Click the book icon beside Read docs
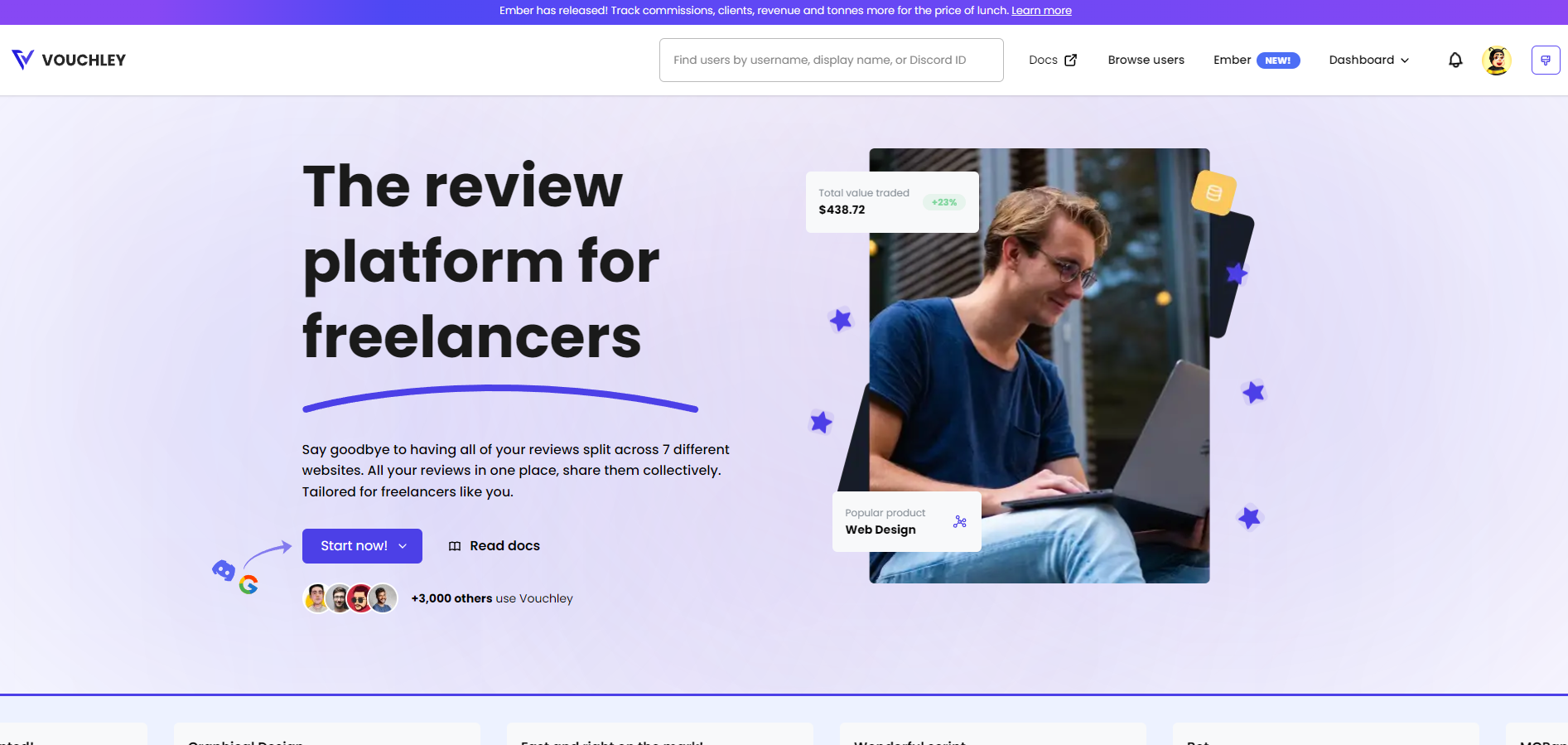This screenshot has width=1568, height=745. [455, 546]
